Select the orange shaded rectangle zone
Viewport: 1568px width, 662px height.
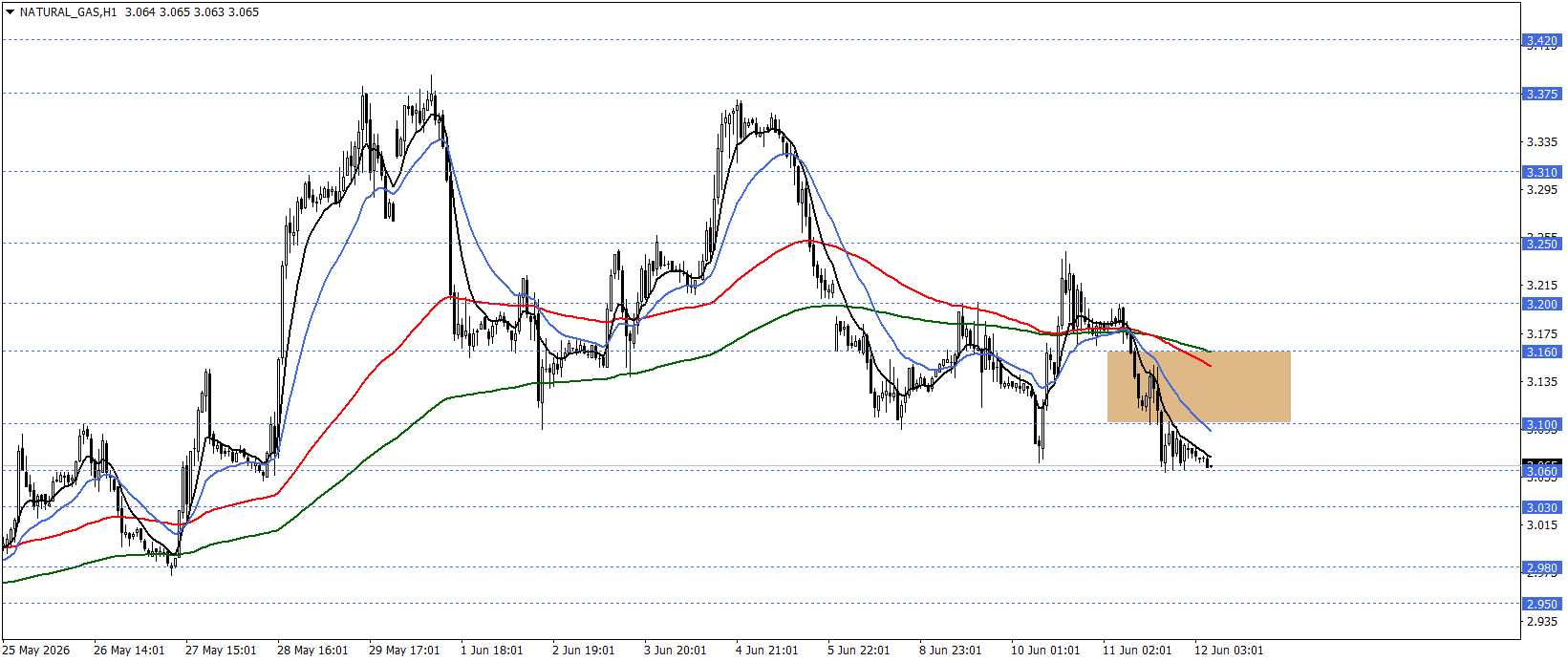tap(1199, 387)
